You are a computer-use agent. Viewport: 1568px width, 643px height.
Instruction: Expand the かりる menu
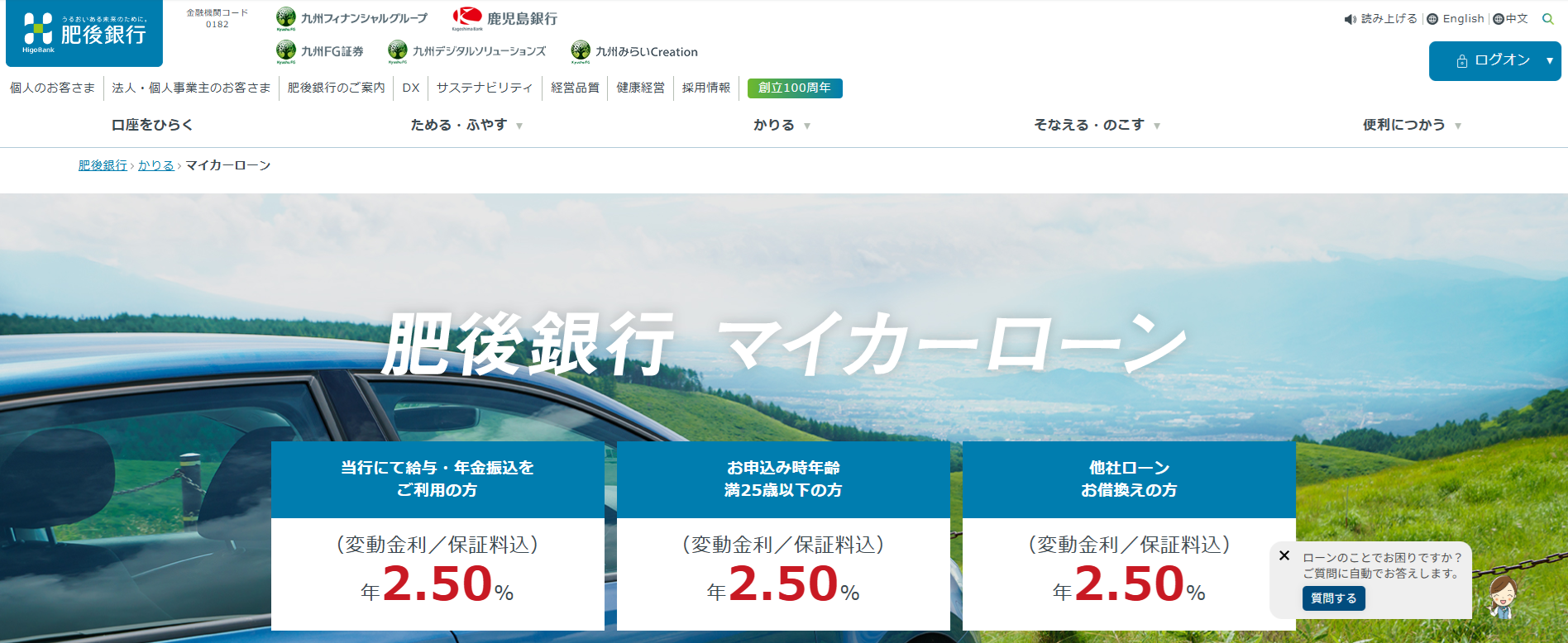click(x=782, y=125)
